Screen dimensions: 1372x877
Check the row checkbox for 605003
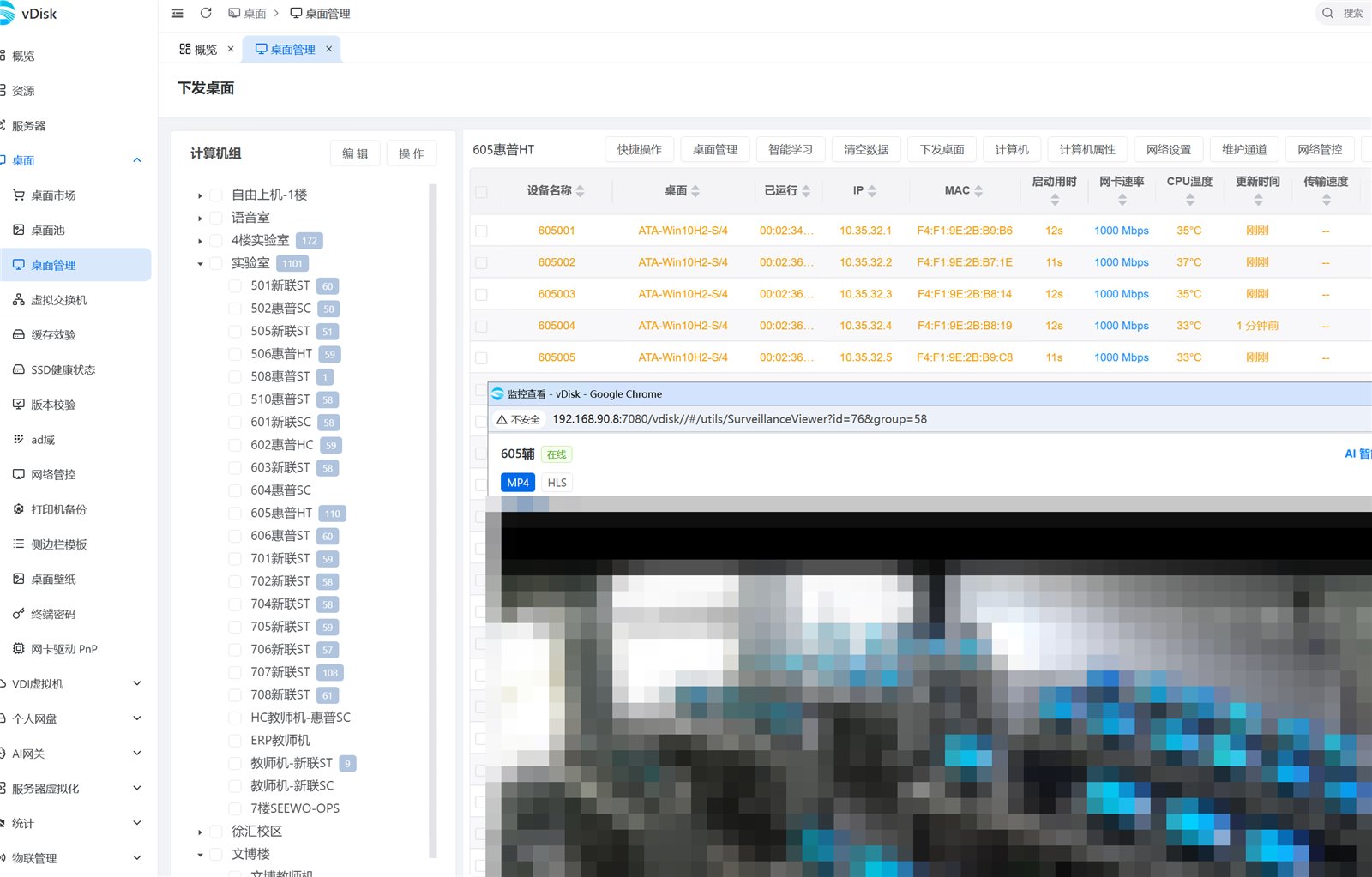[x=482, y=295]
